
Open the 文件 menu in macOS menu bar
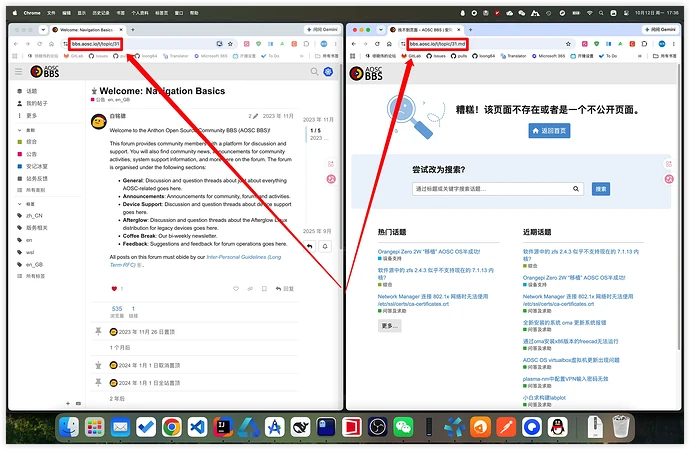tap(51, 13)
